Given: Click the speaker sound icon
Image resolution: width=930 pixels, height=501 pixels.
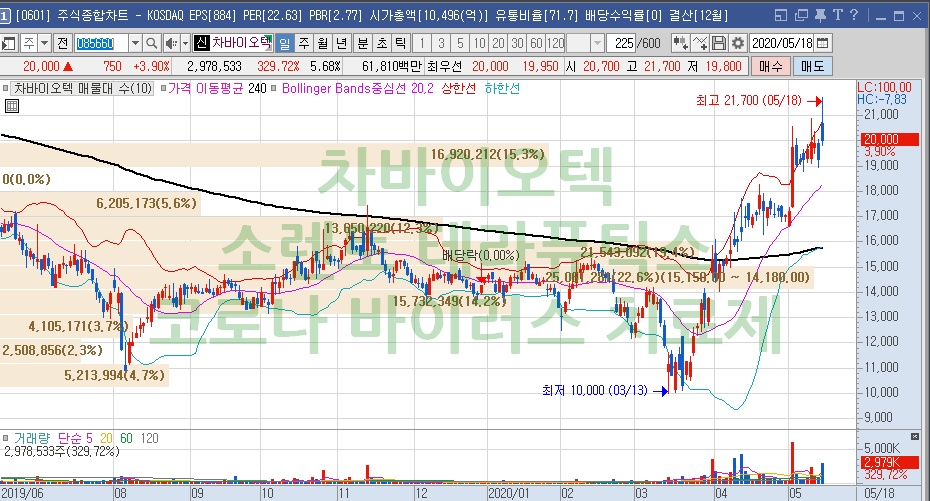Looking at the screenshot, I should tap(171, 43).
